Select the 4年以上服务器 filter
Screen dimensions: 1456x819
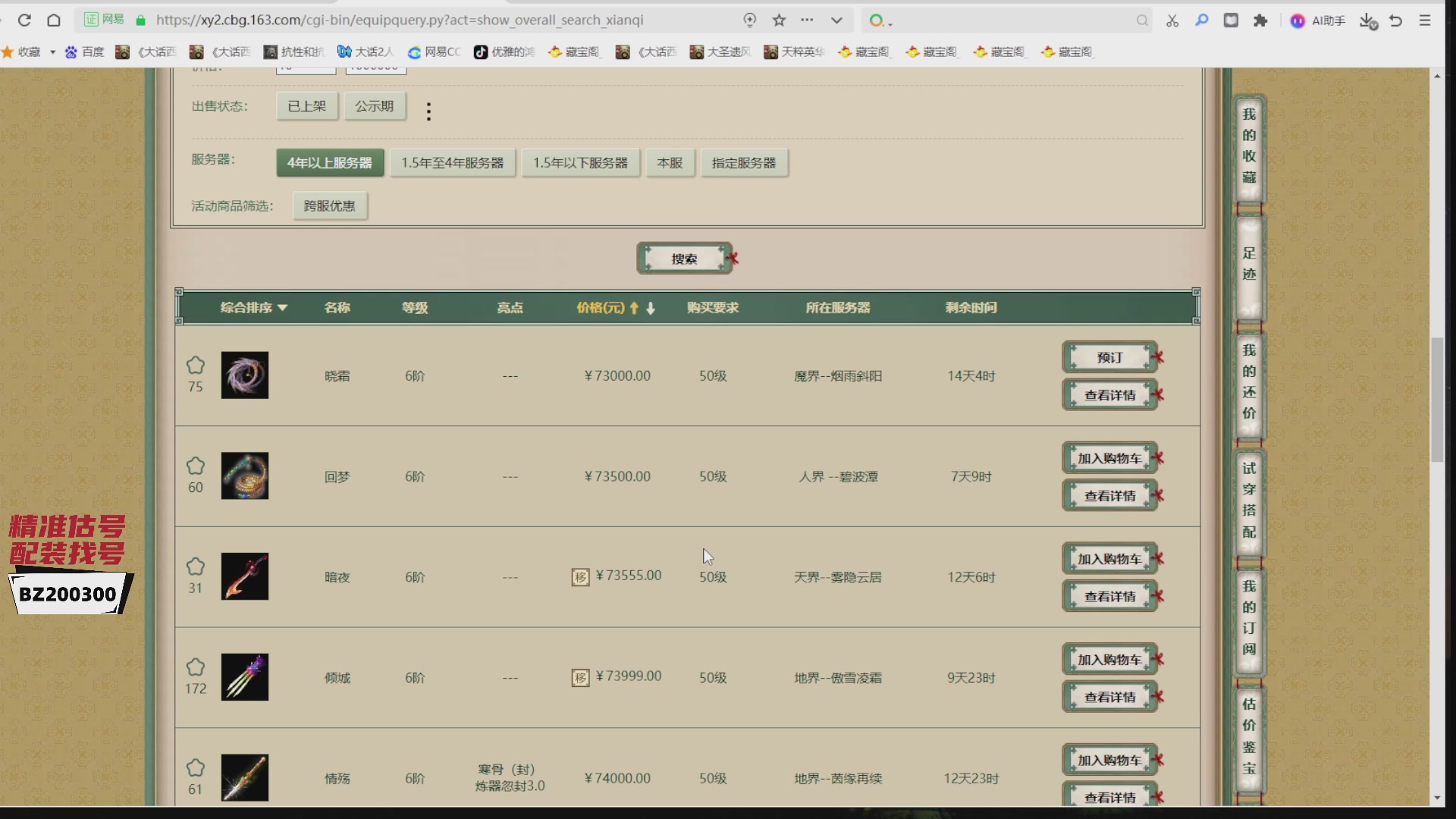tap(330, 163)
